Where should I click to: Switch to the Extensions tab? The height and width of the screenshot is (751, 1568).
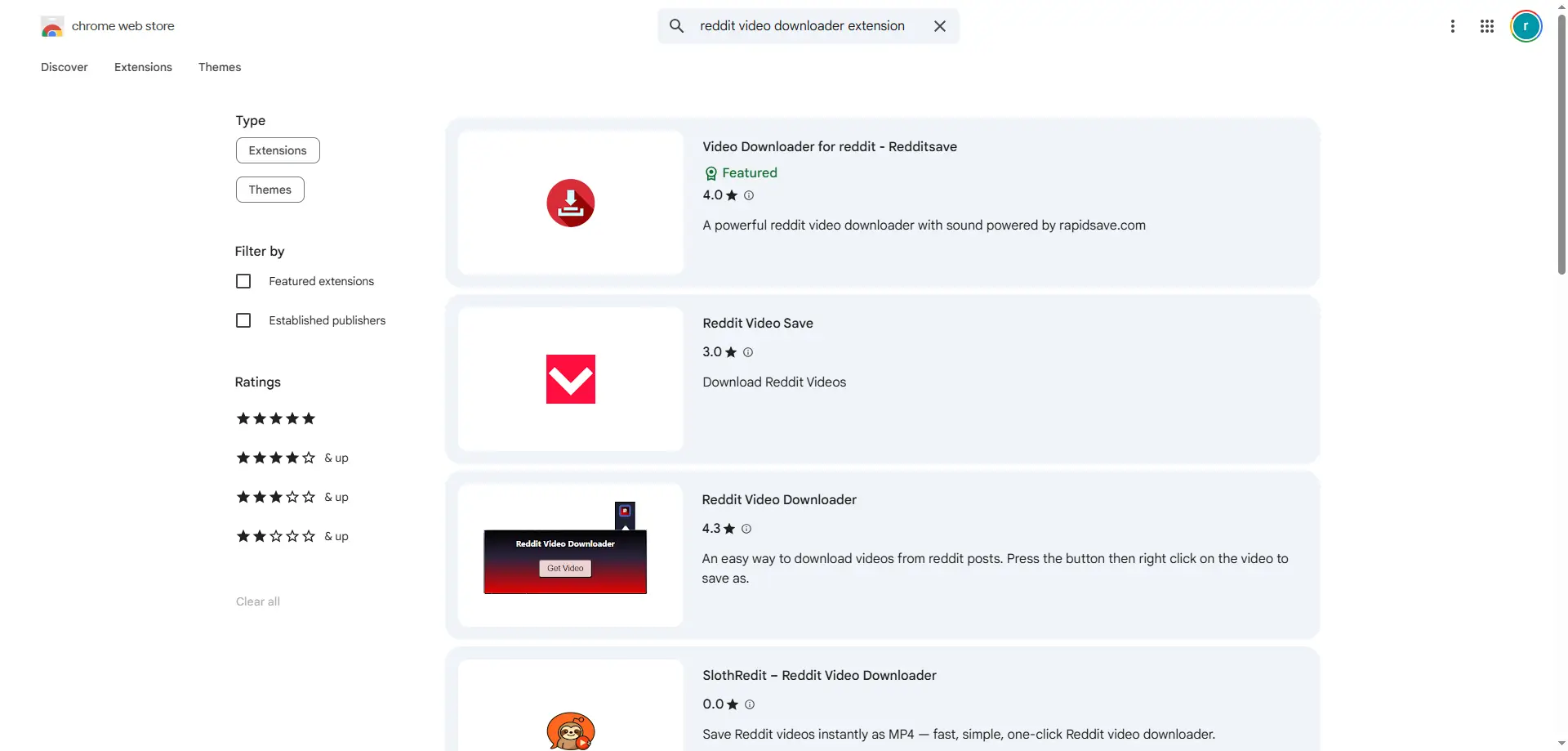(143, 67)
